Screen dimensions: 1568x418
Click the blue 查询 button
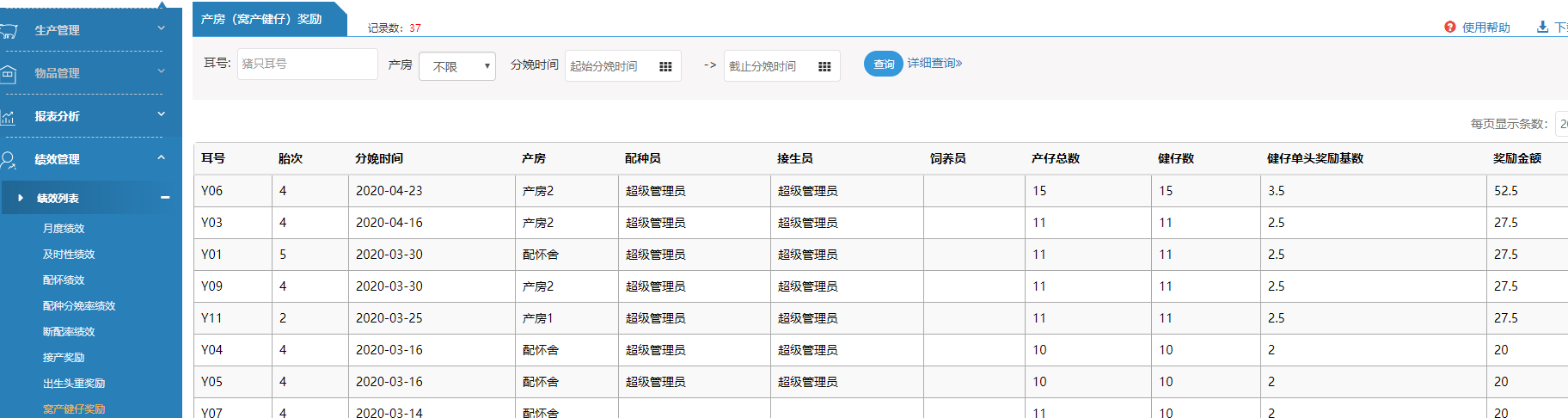point(883,65)
